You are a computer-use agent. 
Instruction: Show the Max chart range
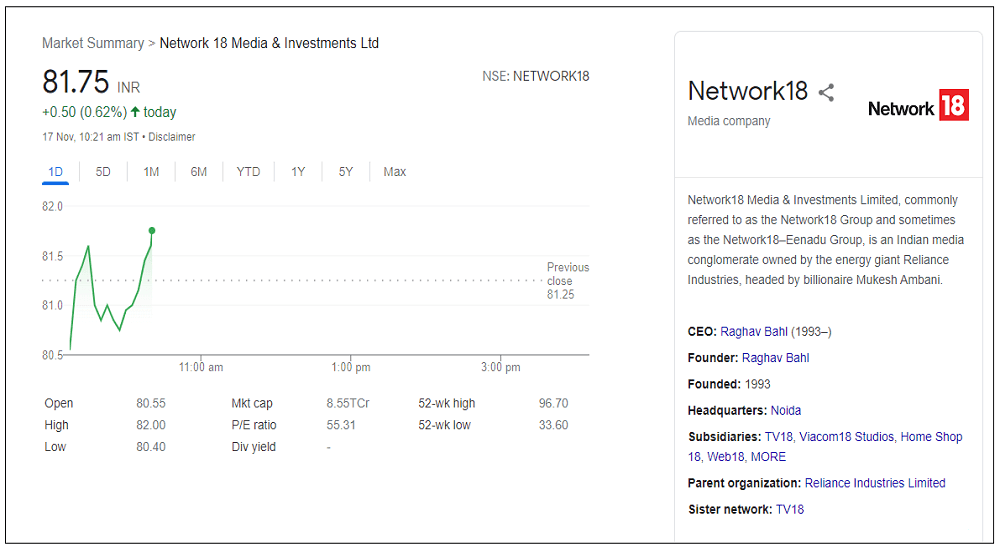395,172
